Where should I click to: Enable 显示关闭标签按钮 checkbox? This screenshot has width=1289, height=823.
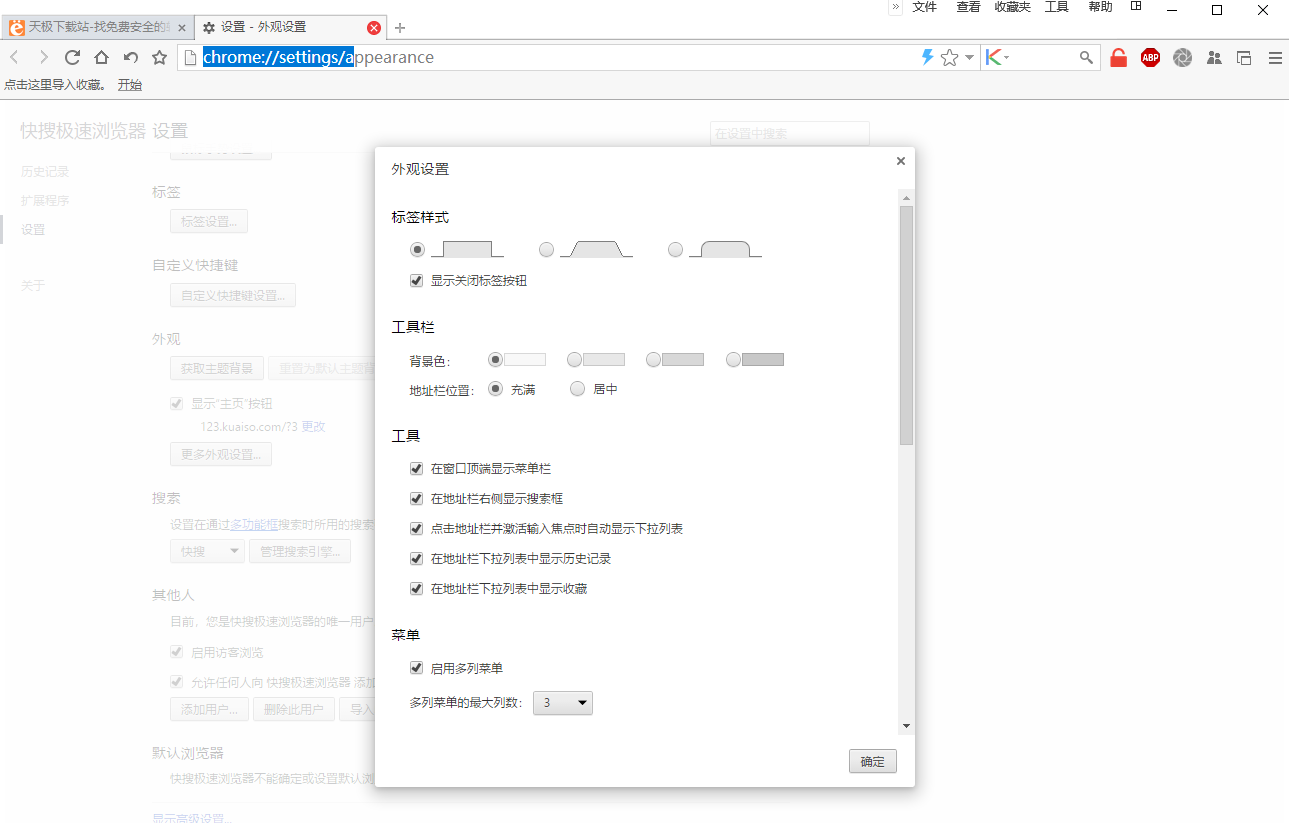click(x=416, y=280)
